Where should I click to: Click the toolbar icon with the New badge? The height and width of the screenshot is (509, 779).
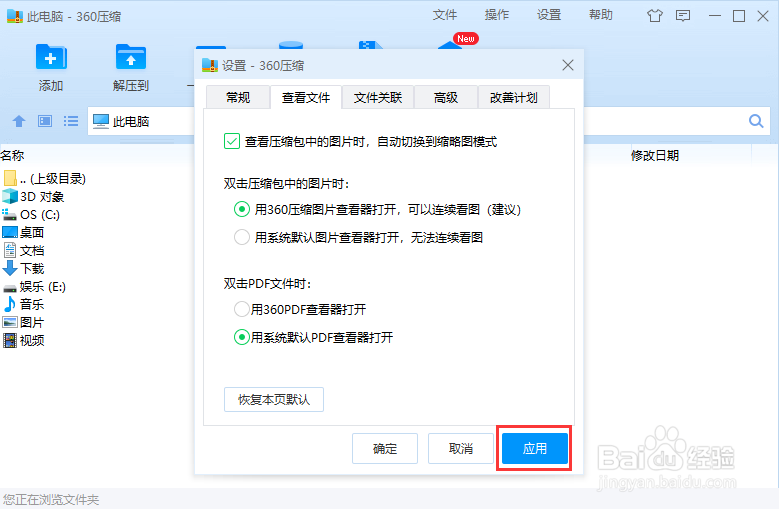451,44
